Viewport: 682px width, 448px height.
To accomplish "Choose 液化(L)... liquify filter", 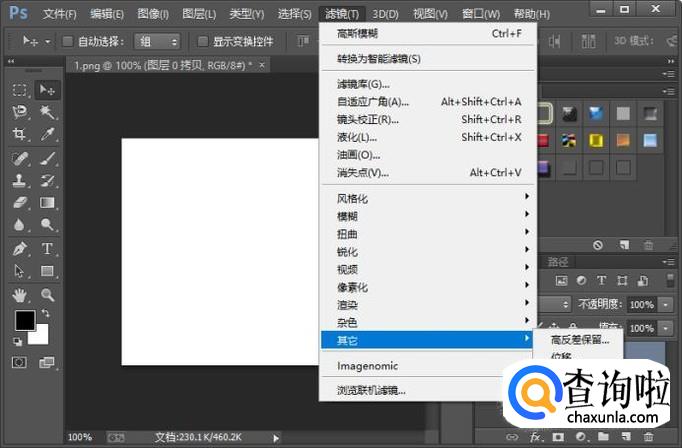I will [428, 137].
